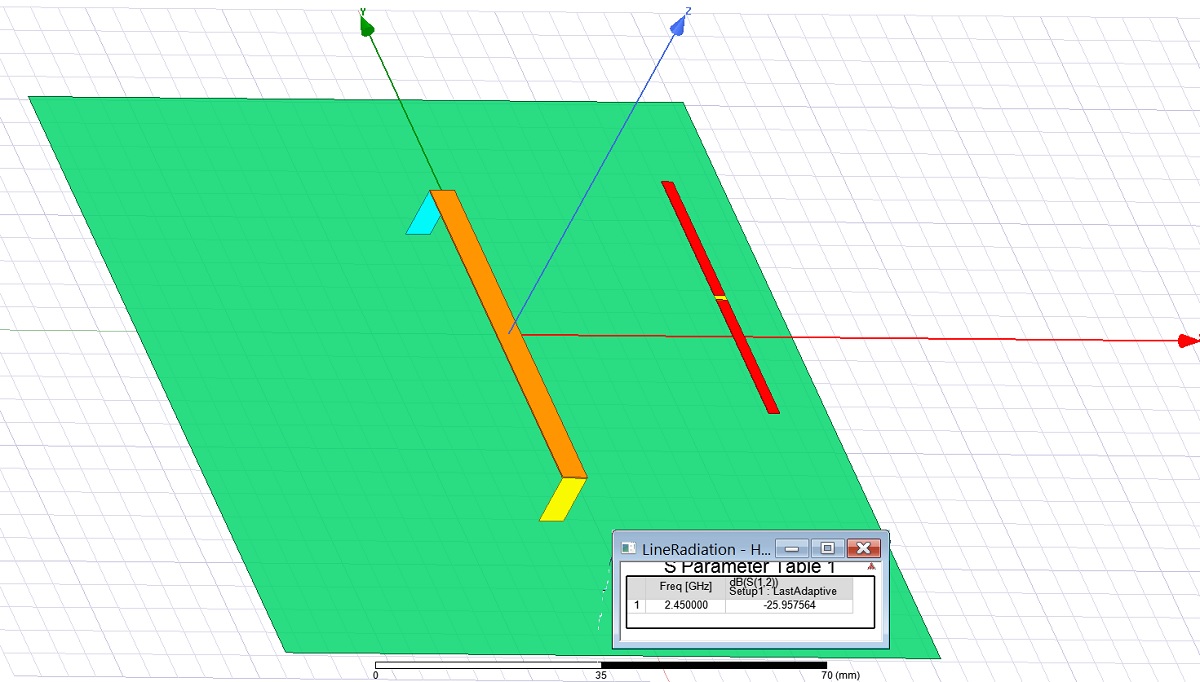The height and width of the screenshot is (682, 1200).
Task: Click the -25.957564 value cell
Action: [789, 605]
